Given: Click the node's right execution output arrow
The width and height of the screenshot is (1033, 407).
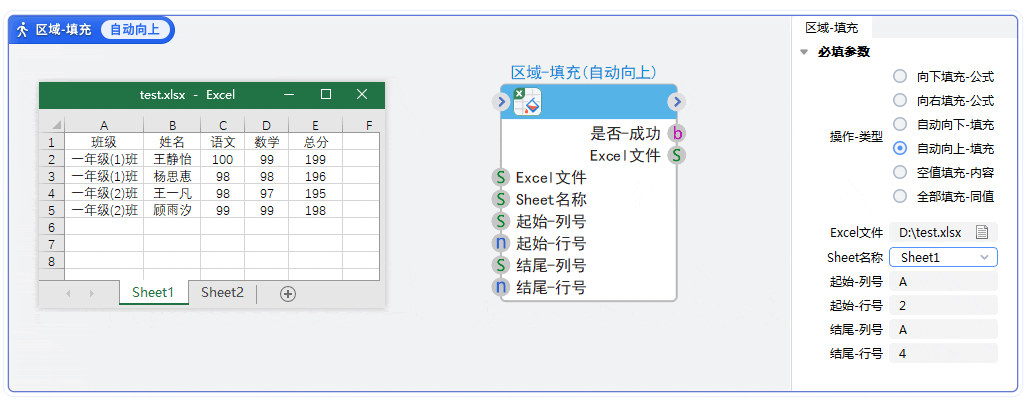Looking at the screenshot, I should pos(677,101).
